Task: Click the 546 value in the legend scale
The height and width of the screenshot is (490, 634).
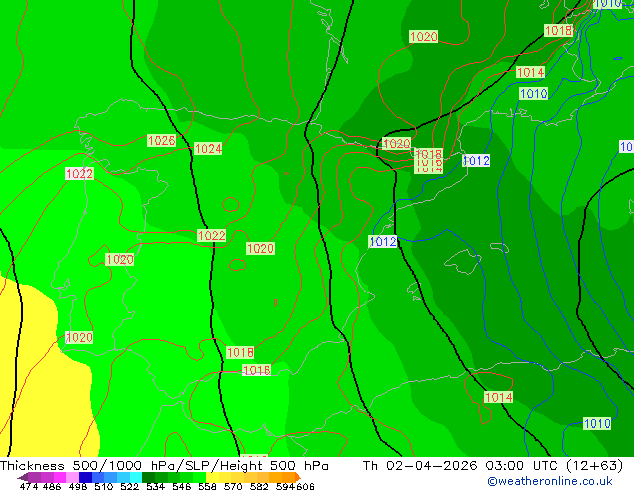Action: click(x=182, y=486)
